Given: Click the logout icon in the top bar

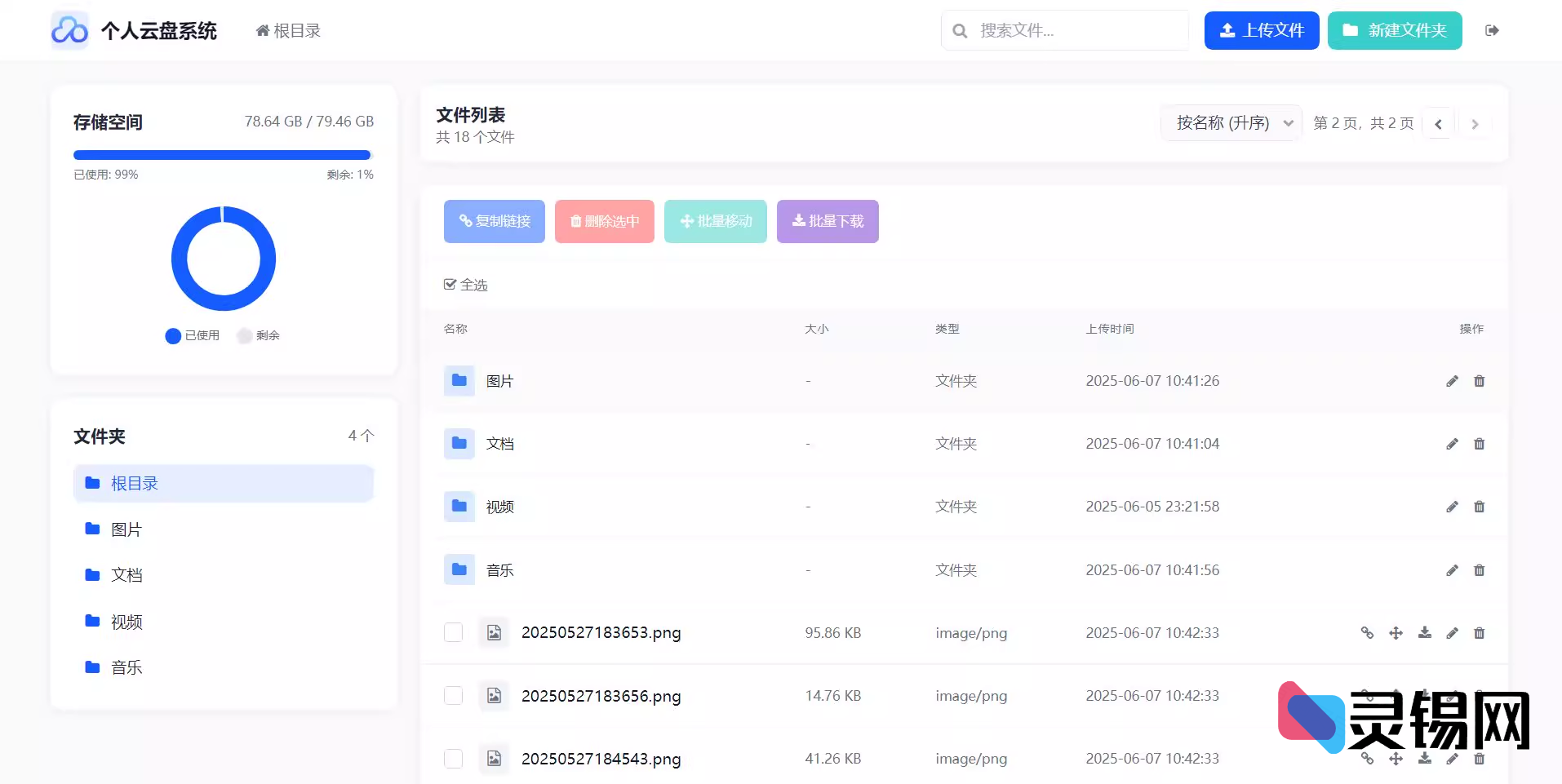Looking at the screenshot, I should pyautogui.click(x=1493, y=30).
